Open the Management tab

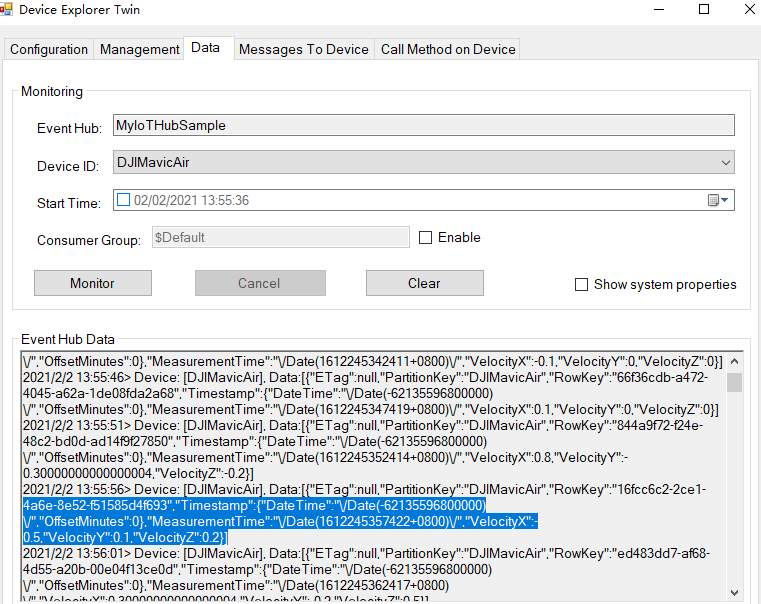tap(139, 49)
